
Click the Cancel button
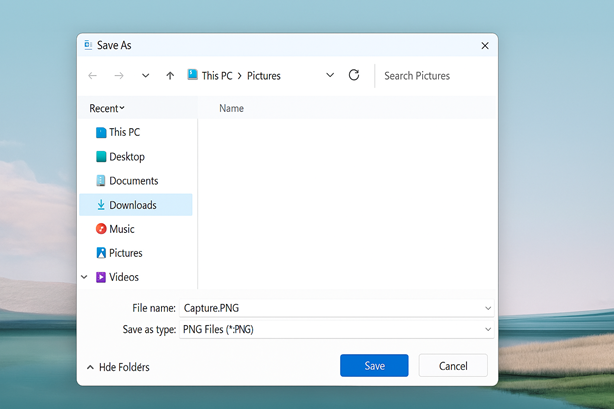[x=453, y=366]
